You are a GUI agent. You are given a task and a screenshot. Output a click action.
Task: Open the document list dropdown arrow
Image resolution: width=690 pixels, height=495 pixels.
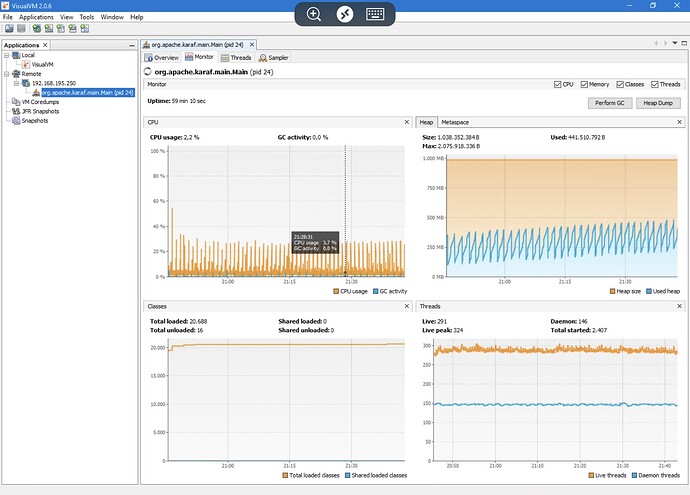click(674, 45)
